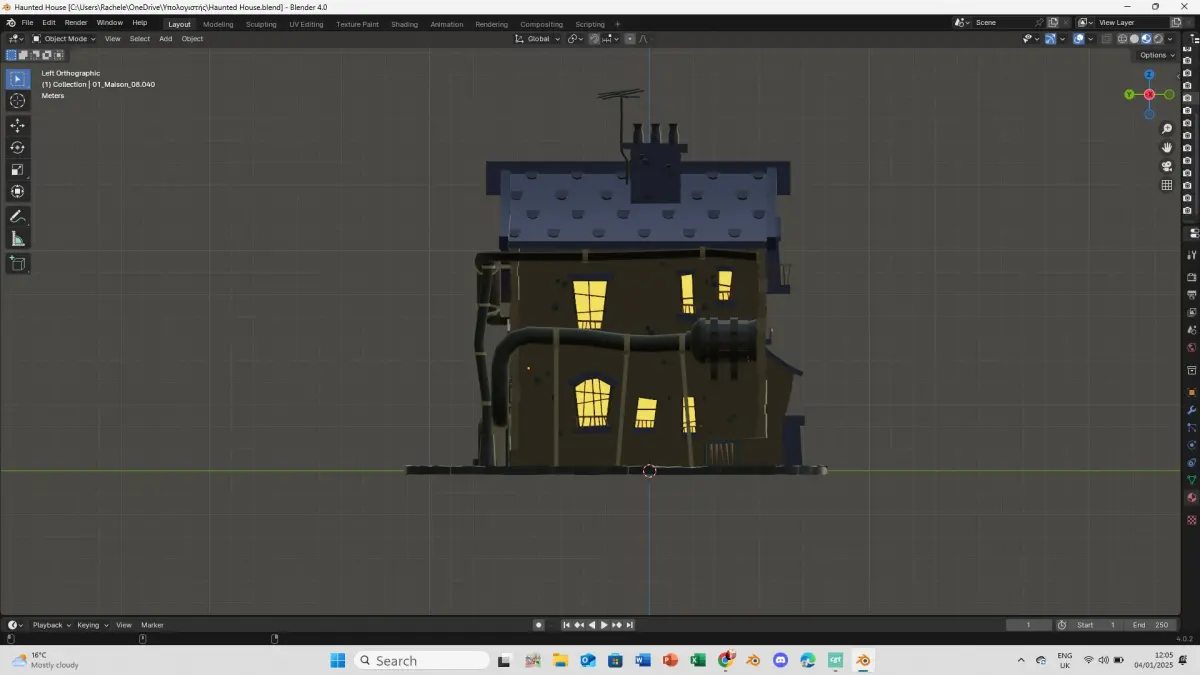Image resolution: width=1200 pixels, height=675 pixels.
Task: Open Blender from the Windows taskbar
Action: pos(862,660)
